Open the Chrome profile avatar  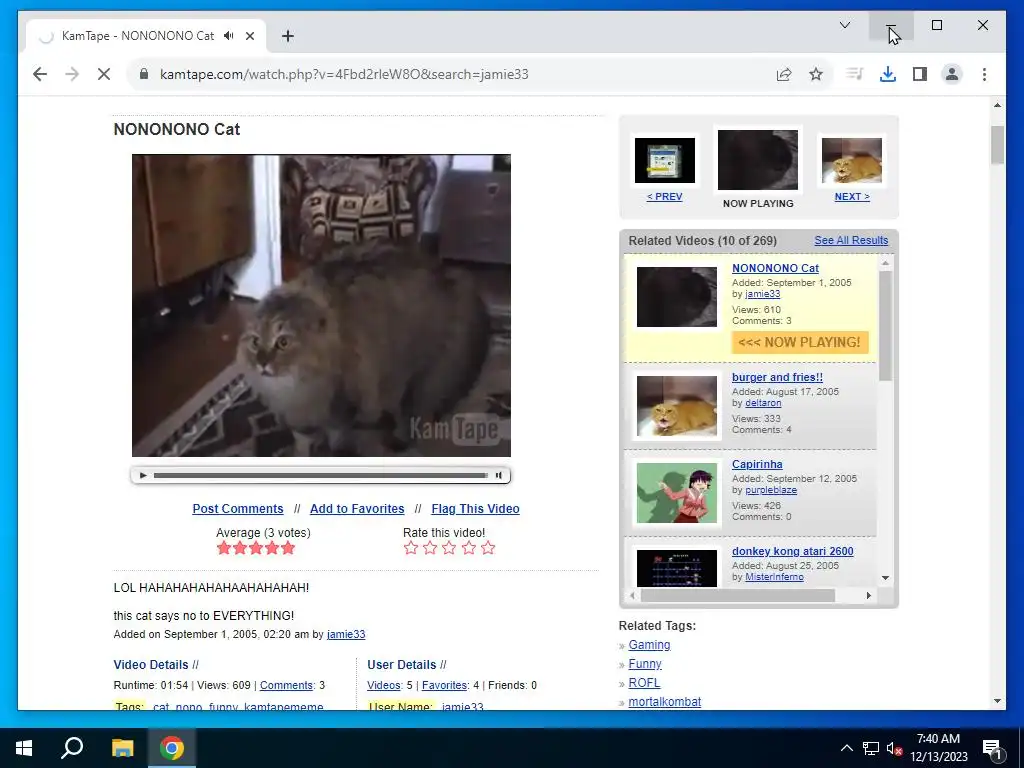pyautogui.click(x=952, y=74)
